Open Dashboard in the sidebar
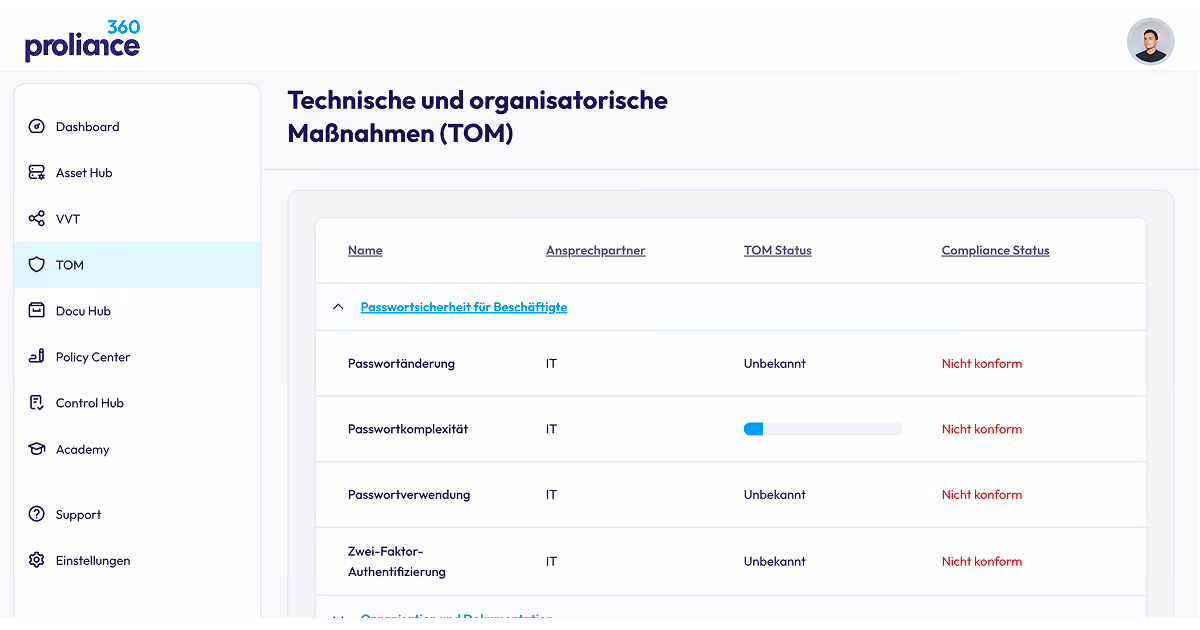Image resolution: width=1200 pixels, height=630 pixels. [x=137, y=127]
